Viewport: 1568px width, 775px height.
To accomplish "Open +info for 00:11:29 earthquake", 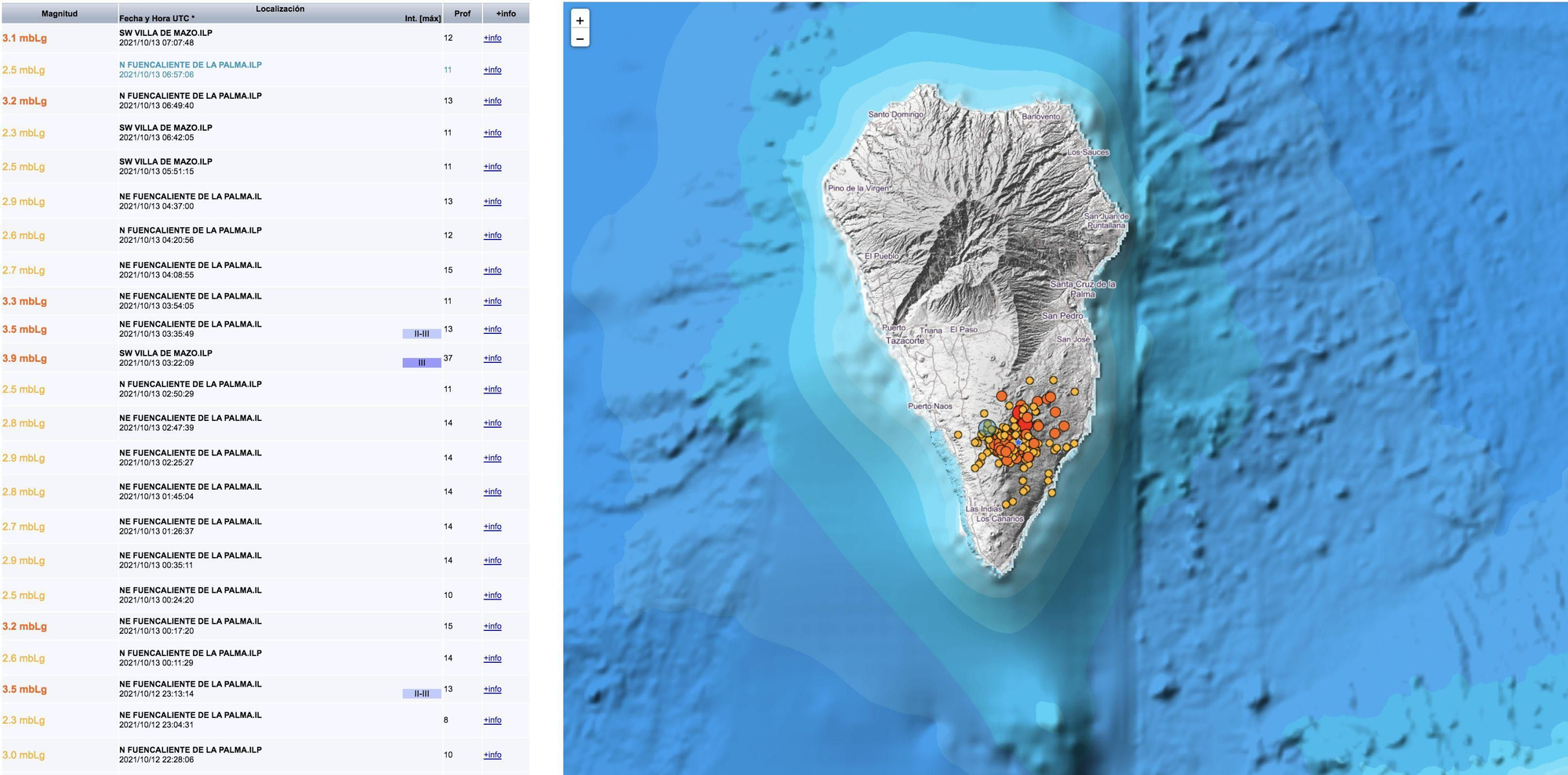I will click(x=492, y=659).
